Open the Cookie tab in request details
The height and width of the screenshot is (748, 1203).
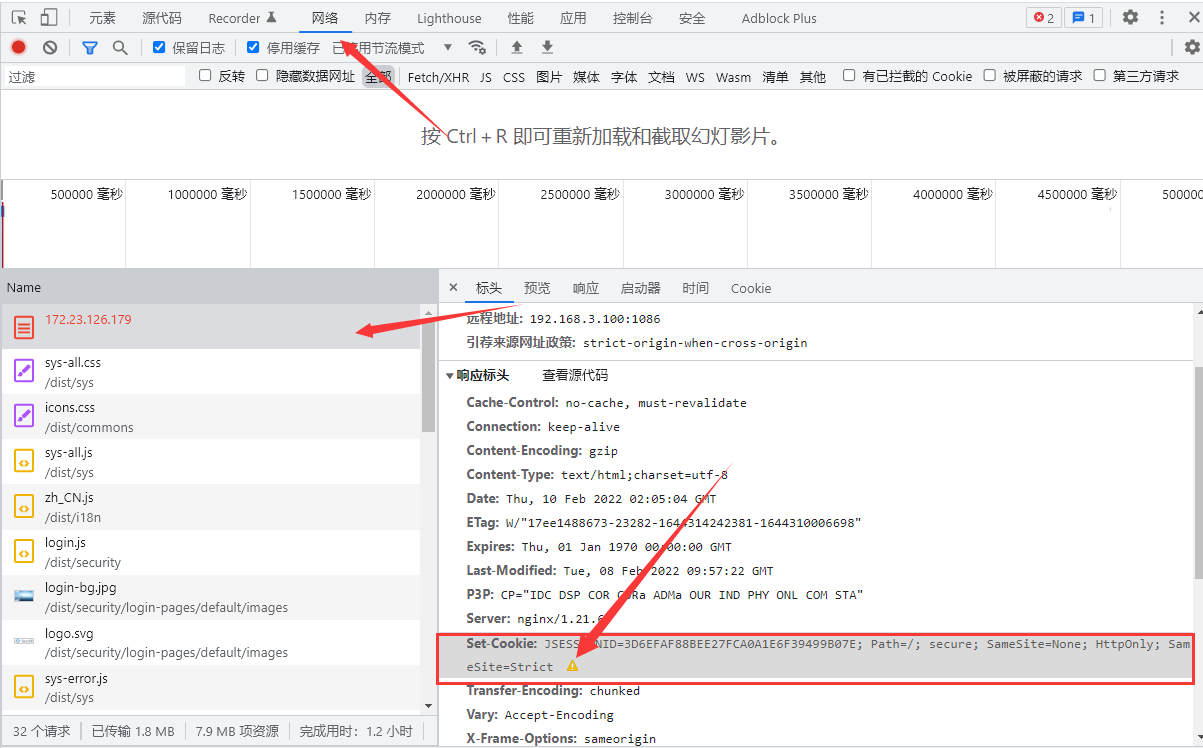pyautogui.click(x=750, y=288)
